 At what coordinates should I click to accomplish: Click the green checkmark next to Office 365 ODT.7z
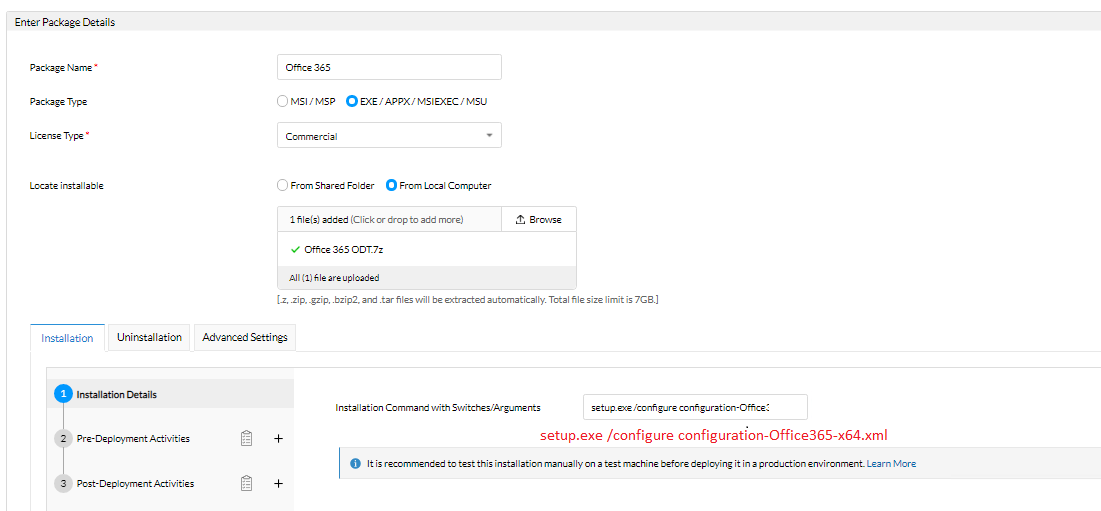(x=295, y=249)
